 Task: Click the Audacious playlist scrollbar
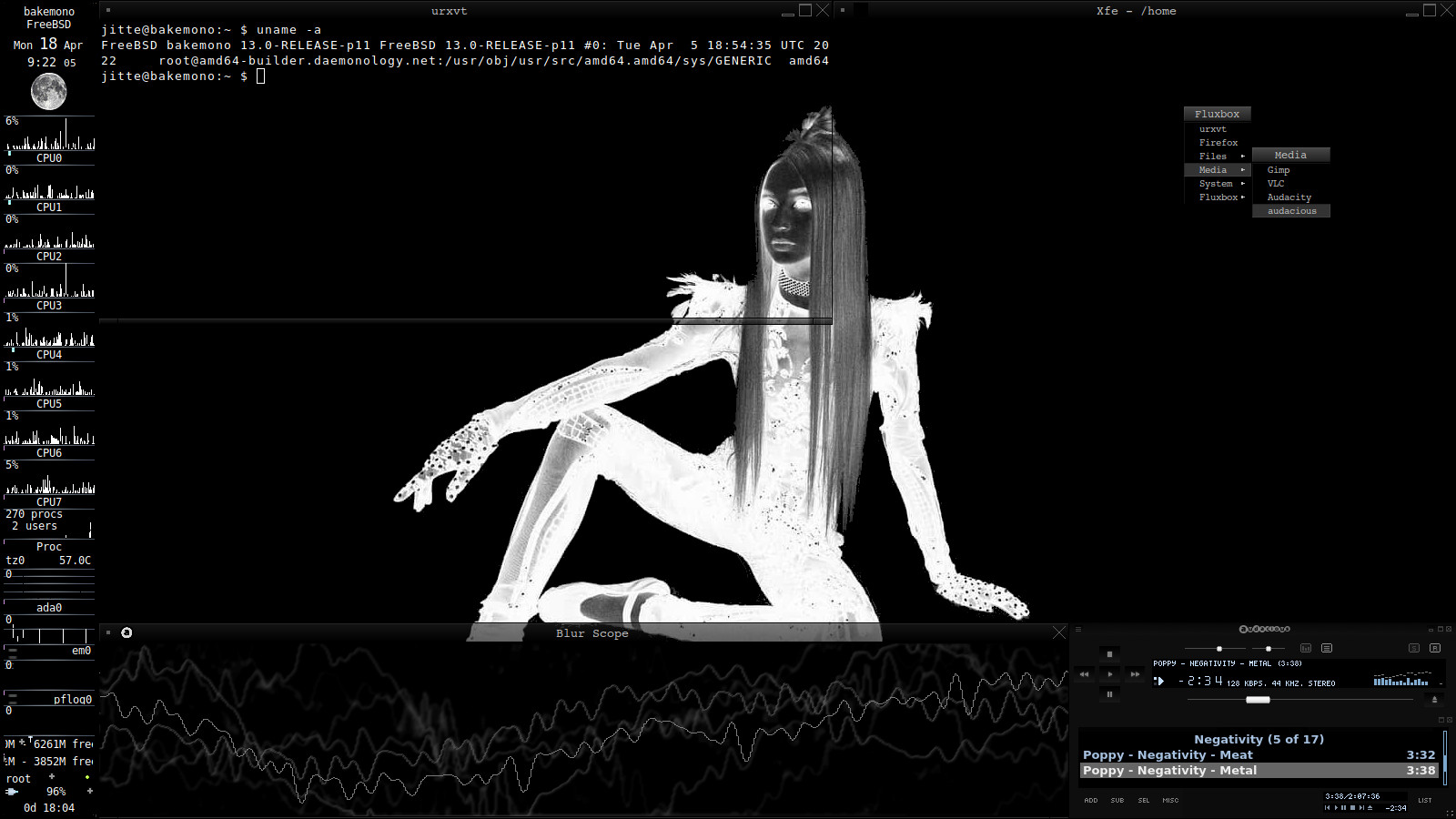point(1445,757)
